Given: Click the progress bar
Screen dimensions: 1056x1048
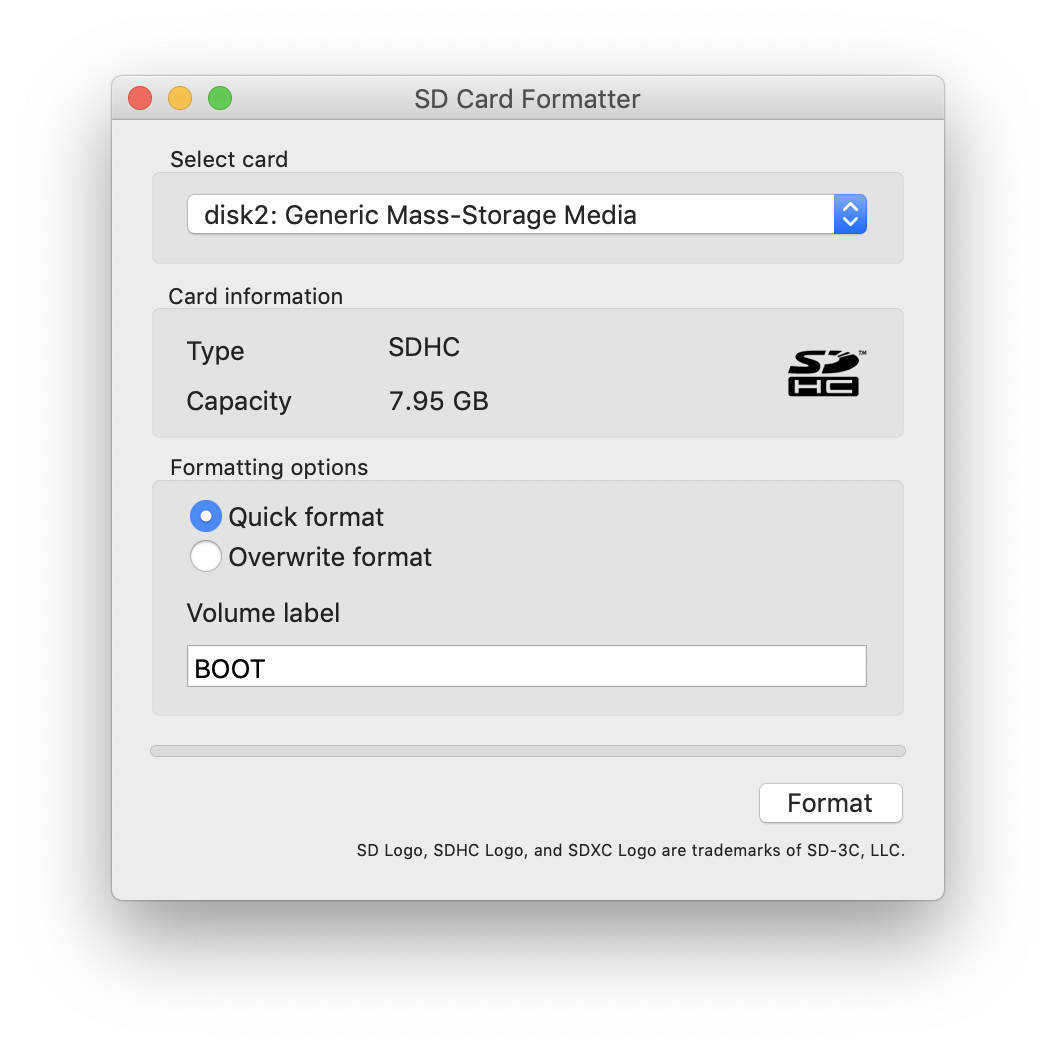Looking at the screenshot, I should pos(527,750).
